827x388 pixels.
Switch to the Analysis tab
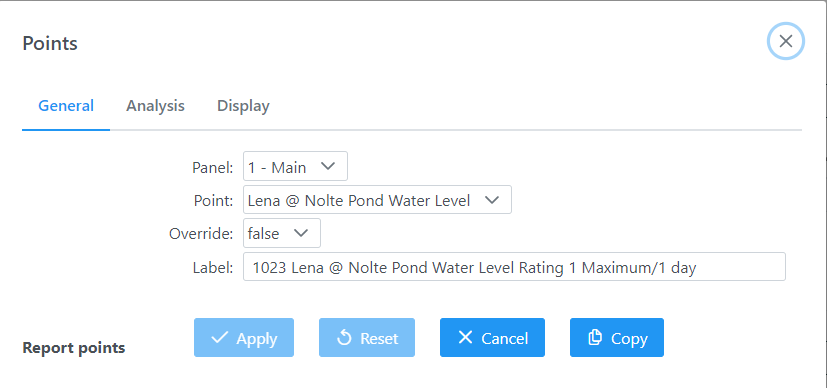(x=155, y=106)
